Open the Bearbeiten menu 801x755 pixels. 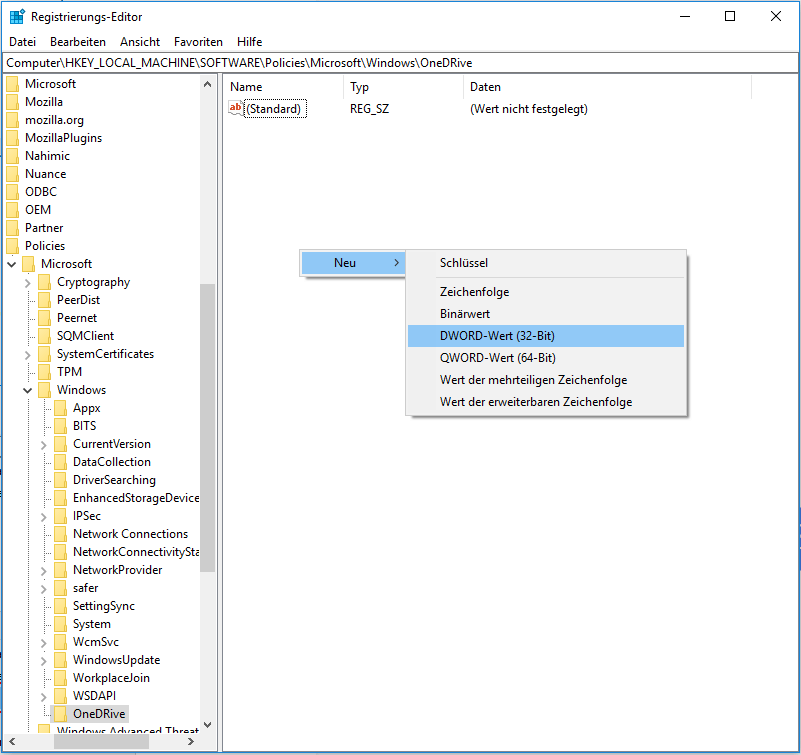coord(78,42)
